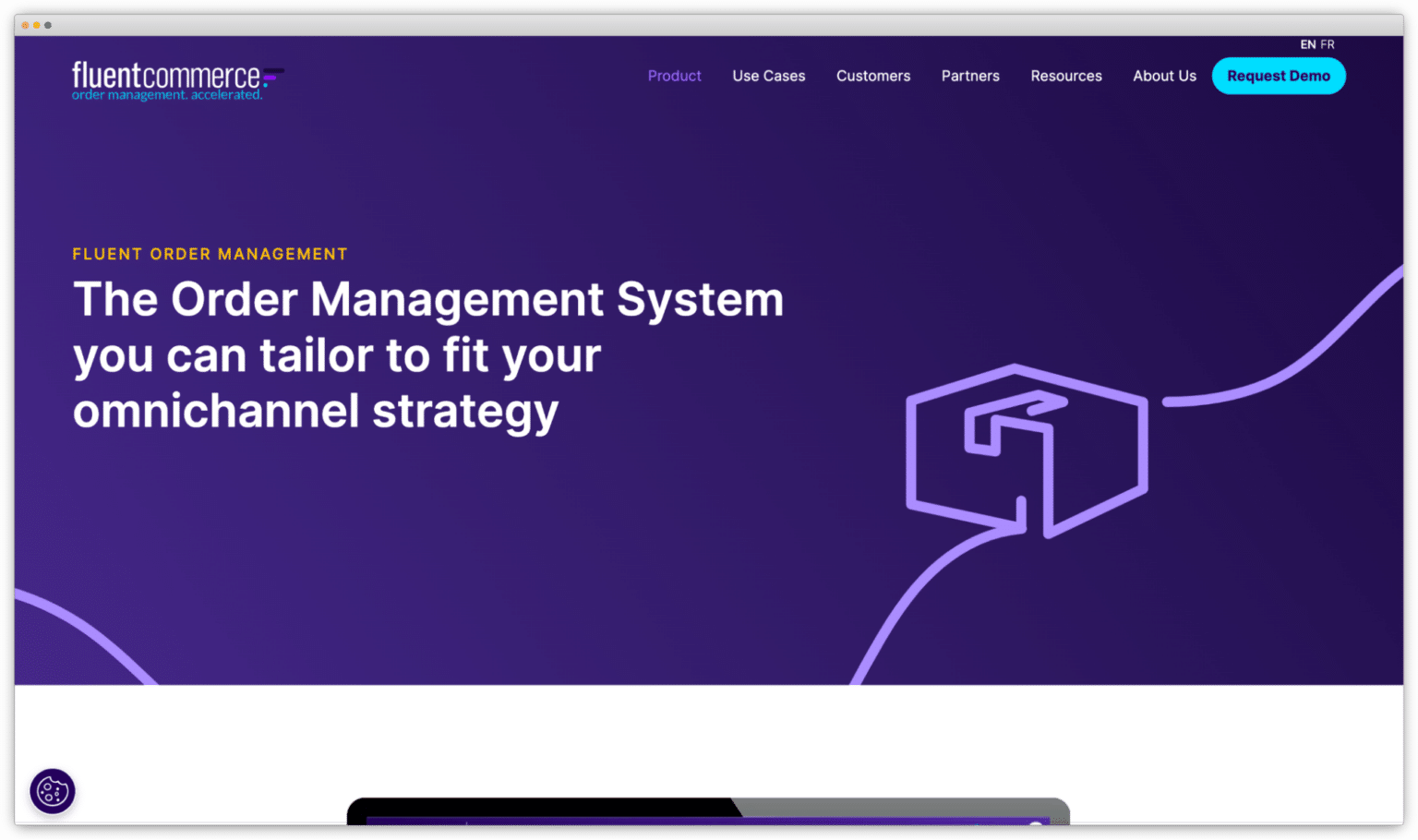Switch language to EN
Screen dimensions: 1418x840
click(x=1307, y=43)
